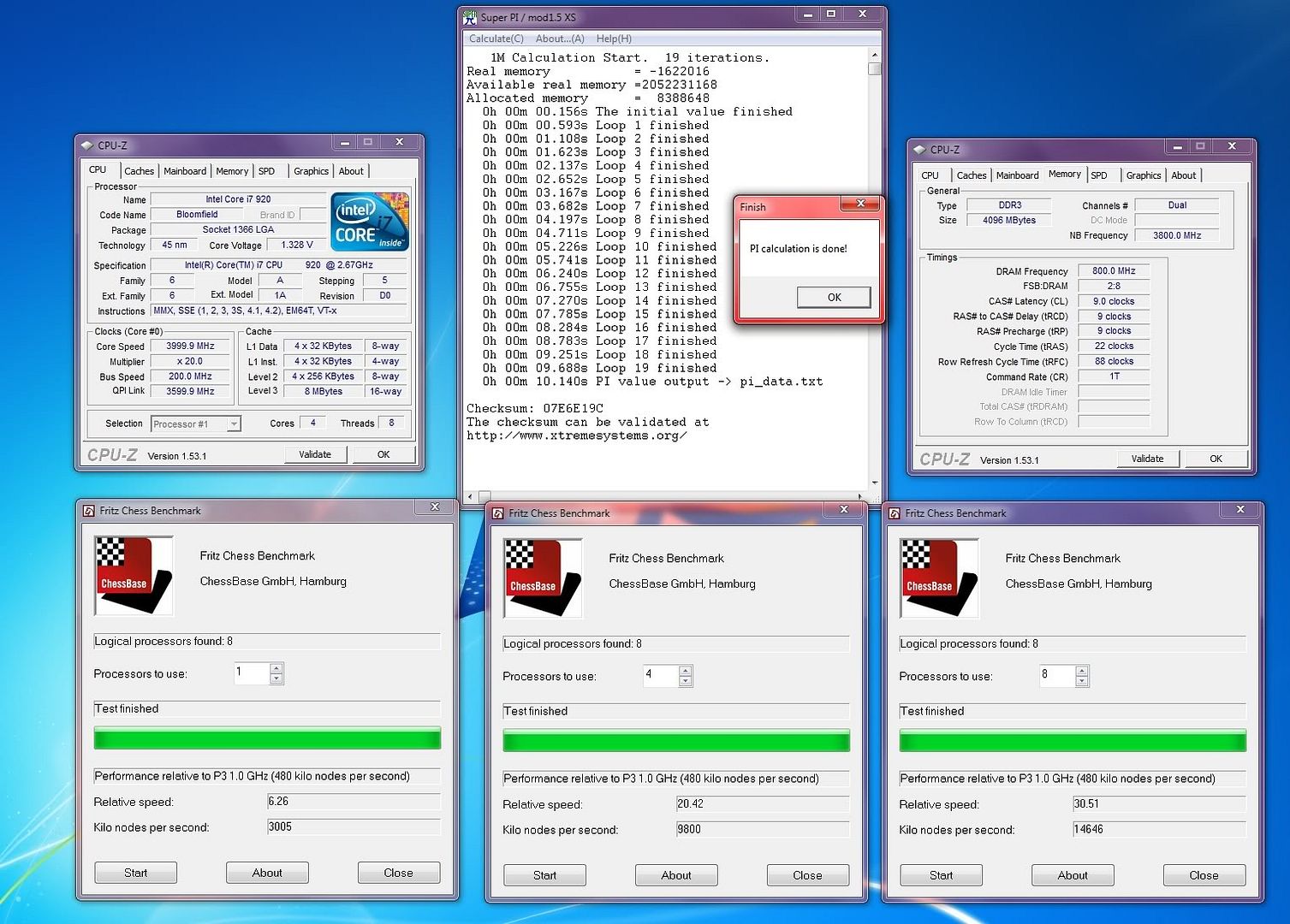Click the Relative speed value 20.42

763,803
